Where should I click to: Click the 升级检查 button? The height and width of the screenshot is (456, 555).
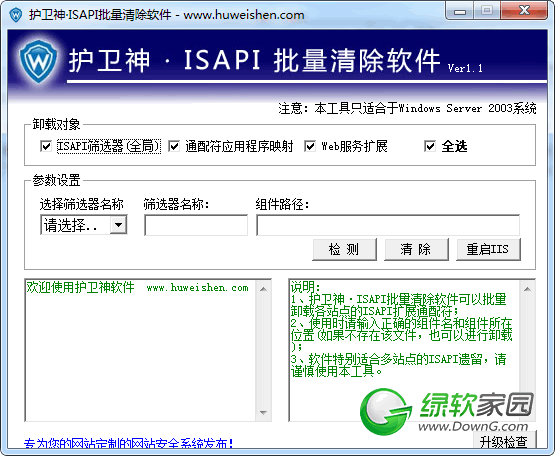[504, 441]
